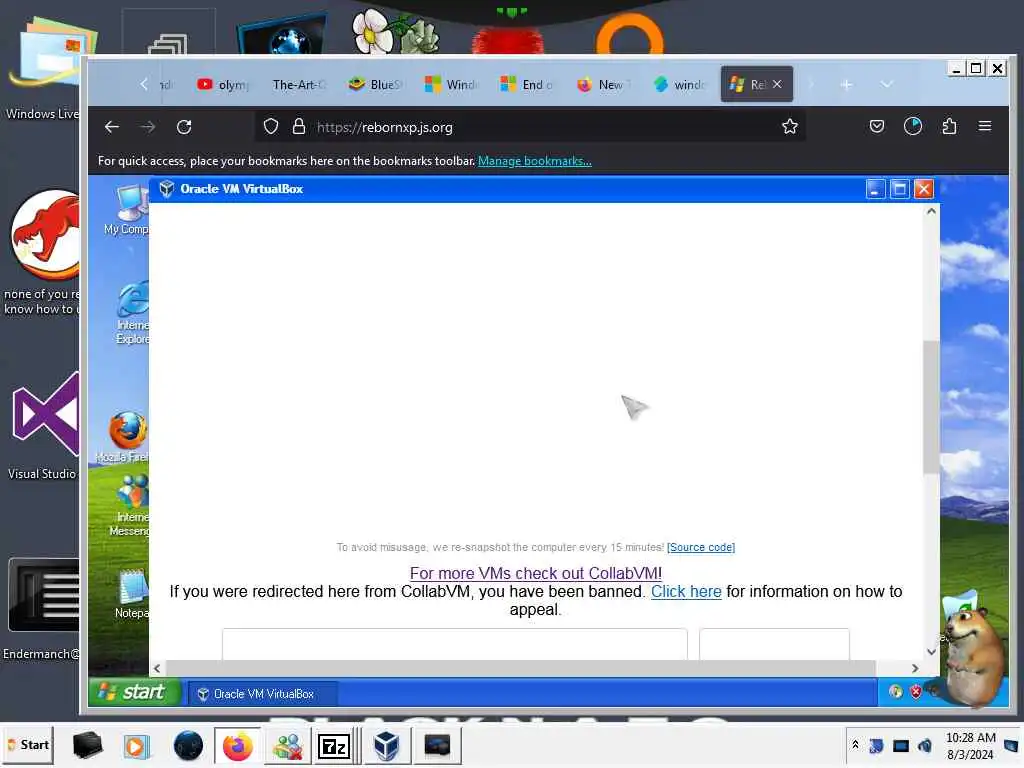This screenshot has width=1024, height=768.
Task: Click the XP start button
Action: pyautogui.click(x=135, y=692)
